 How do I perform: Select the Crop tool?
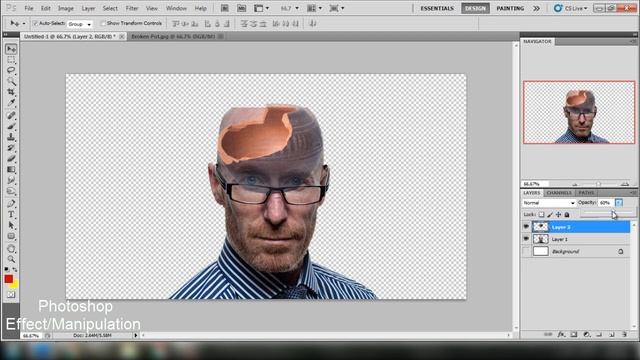(11, 92)
